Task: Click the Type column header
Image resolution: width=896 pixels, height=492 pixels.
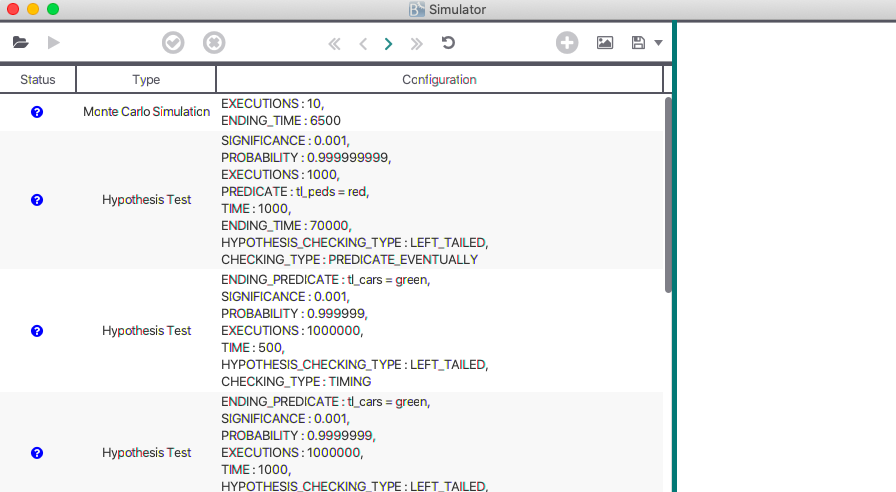Action: [146, 80]
